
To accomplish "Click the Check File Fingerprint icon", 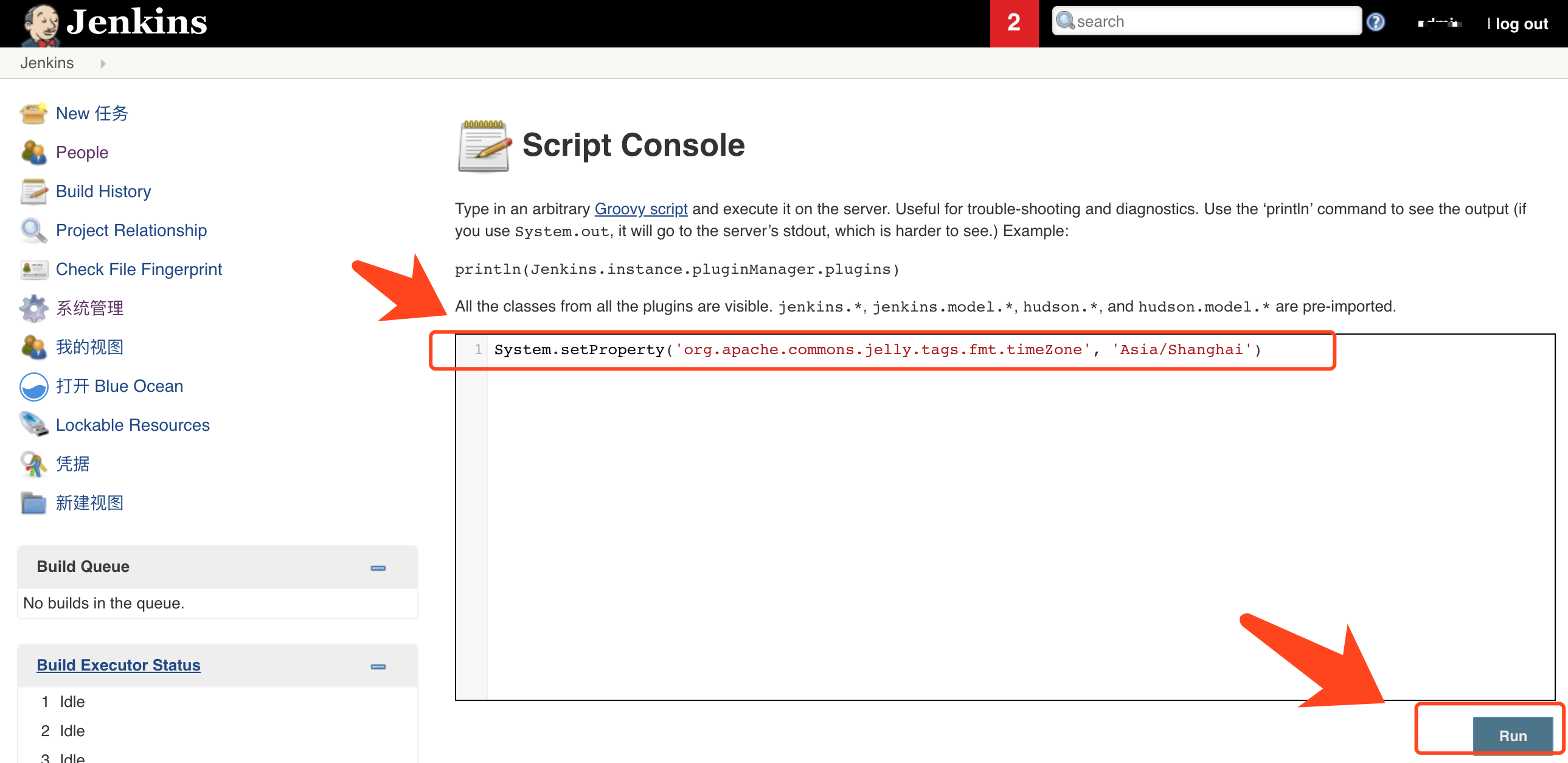I will pos(33,269).
